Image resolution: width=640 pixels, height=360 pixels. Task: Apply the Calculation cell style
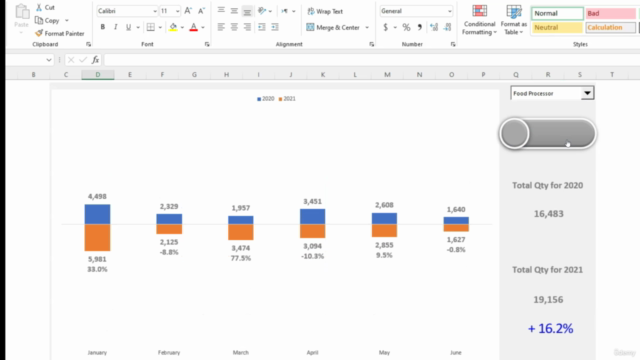tap(611, 27)
